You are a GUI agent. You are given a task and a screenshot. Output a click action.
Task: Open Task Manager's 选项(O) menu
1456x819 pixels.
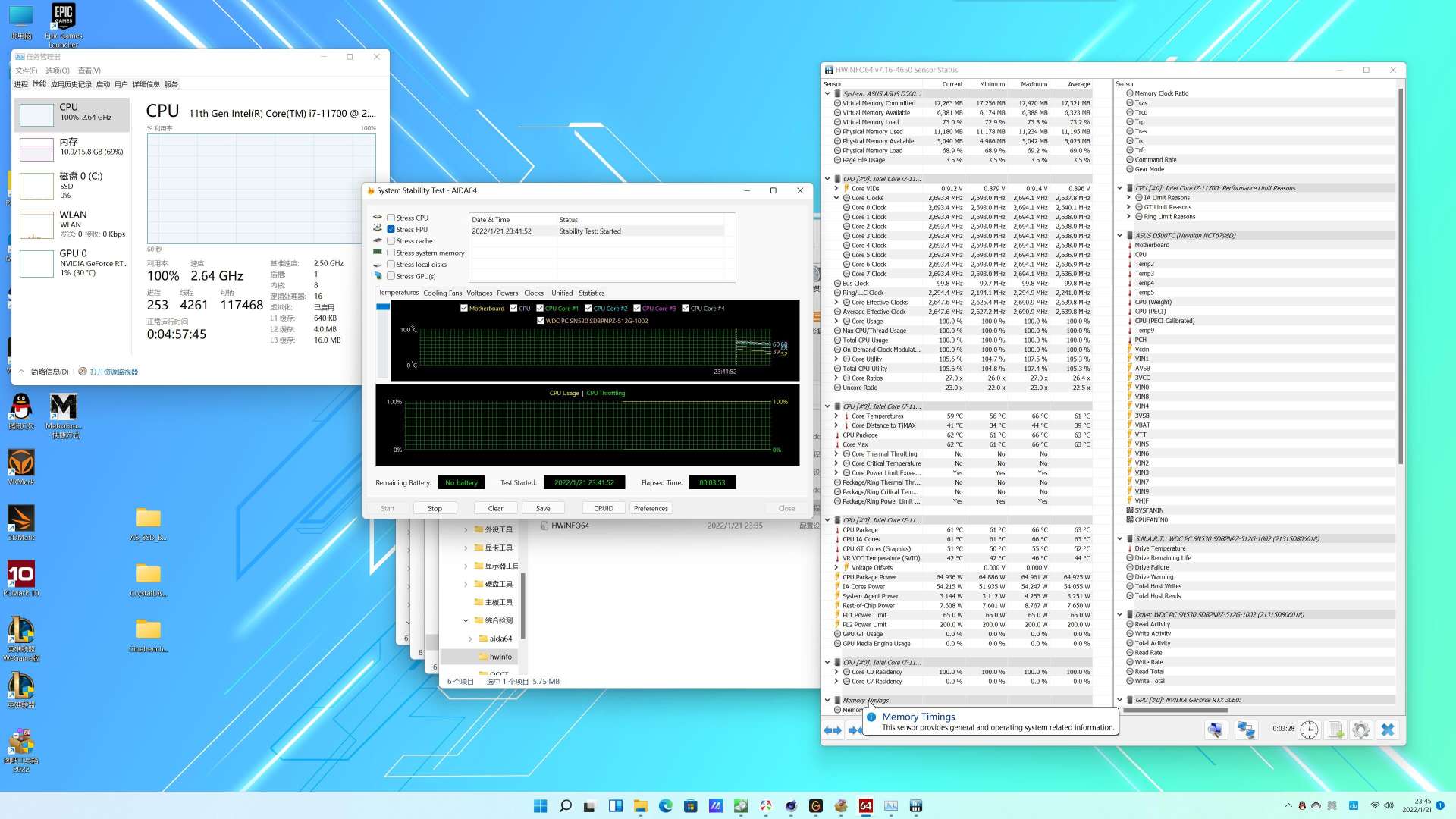(57, 71)
